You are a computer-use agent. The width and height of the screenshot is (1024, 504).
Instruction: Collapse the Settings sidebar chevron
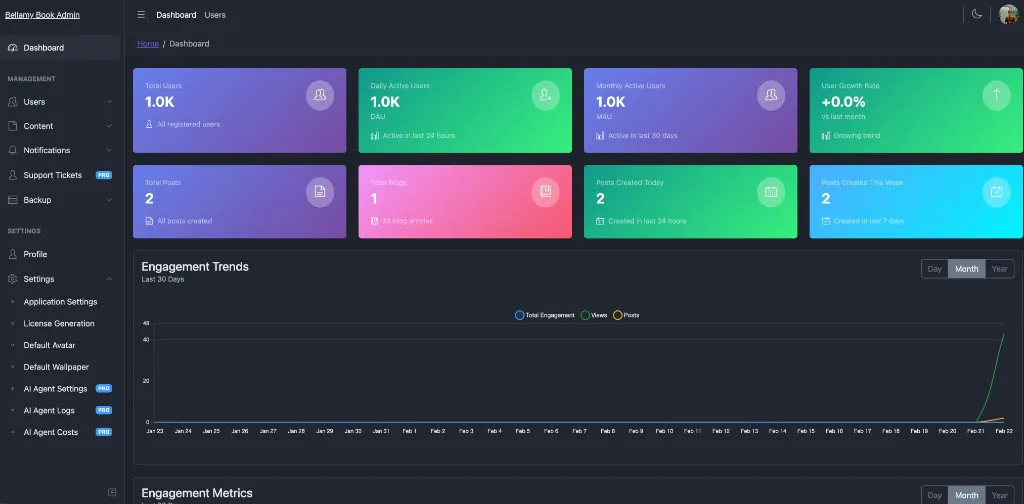pos(109,279)
